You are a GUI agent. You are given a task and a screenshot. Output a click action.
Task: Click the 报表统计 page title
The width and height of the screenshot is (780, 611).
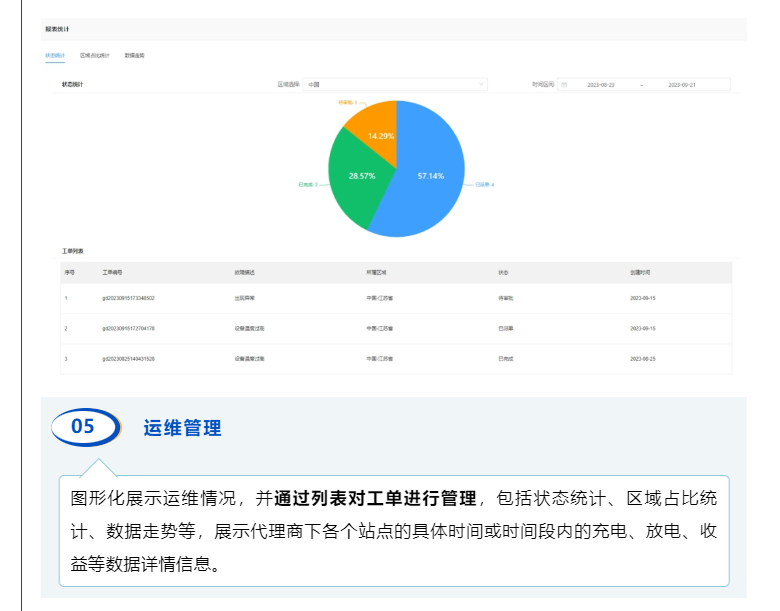(57, 29)
